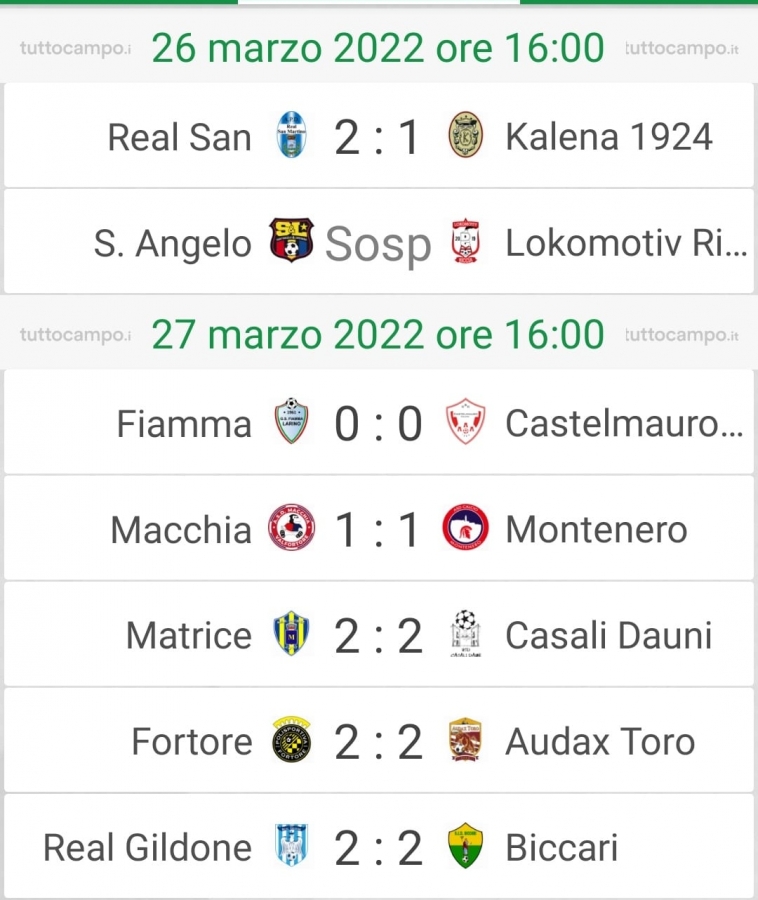This screenshot has height=900, width=758.
Task: Select the Kalena 1924 team name
Action: (609, 137)
